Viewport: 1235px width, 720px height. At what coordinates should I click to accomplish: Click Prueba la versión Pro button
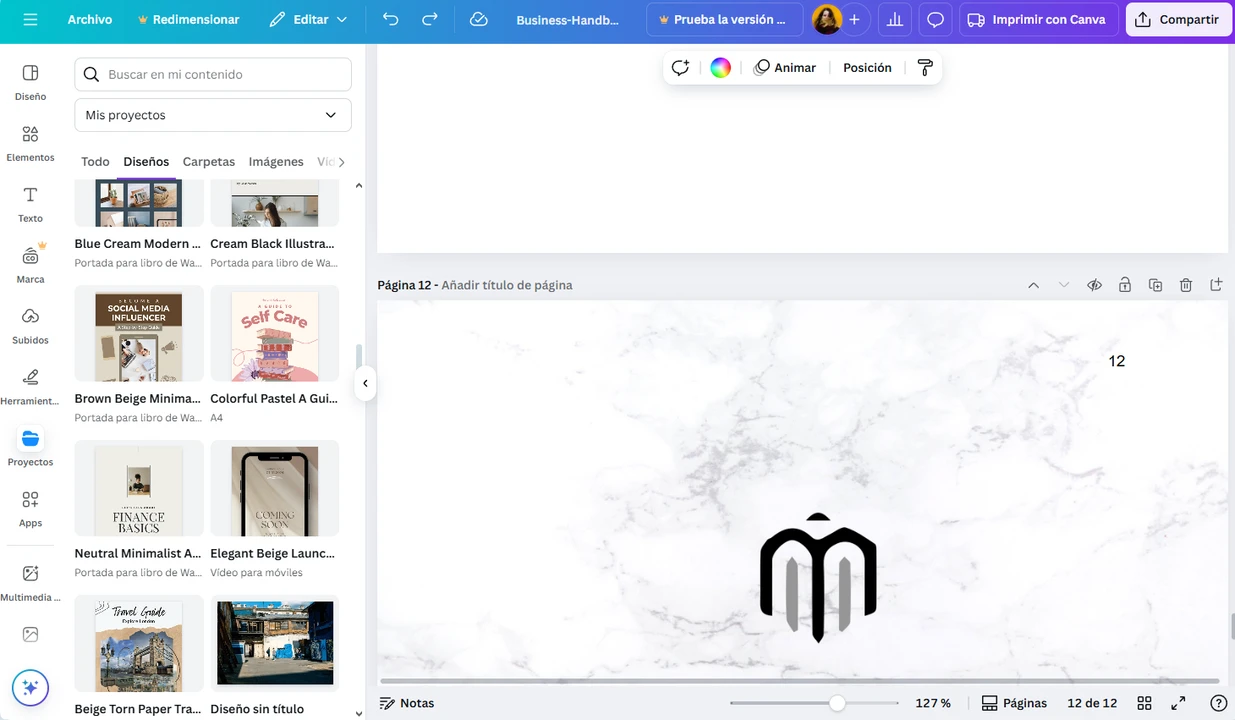coord(725,20)
